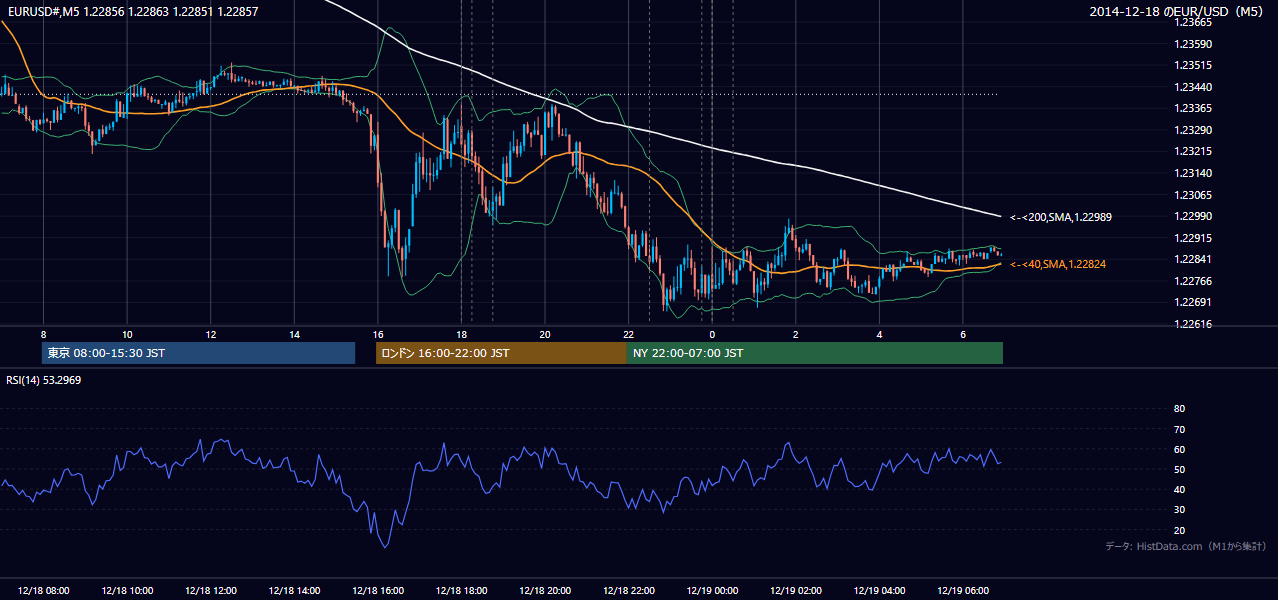Click hour label 18 below the price chart
Image resolution: width=1278 pixels, height=600 pixels.
click(461, 334)
